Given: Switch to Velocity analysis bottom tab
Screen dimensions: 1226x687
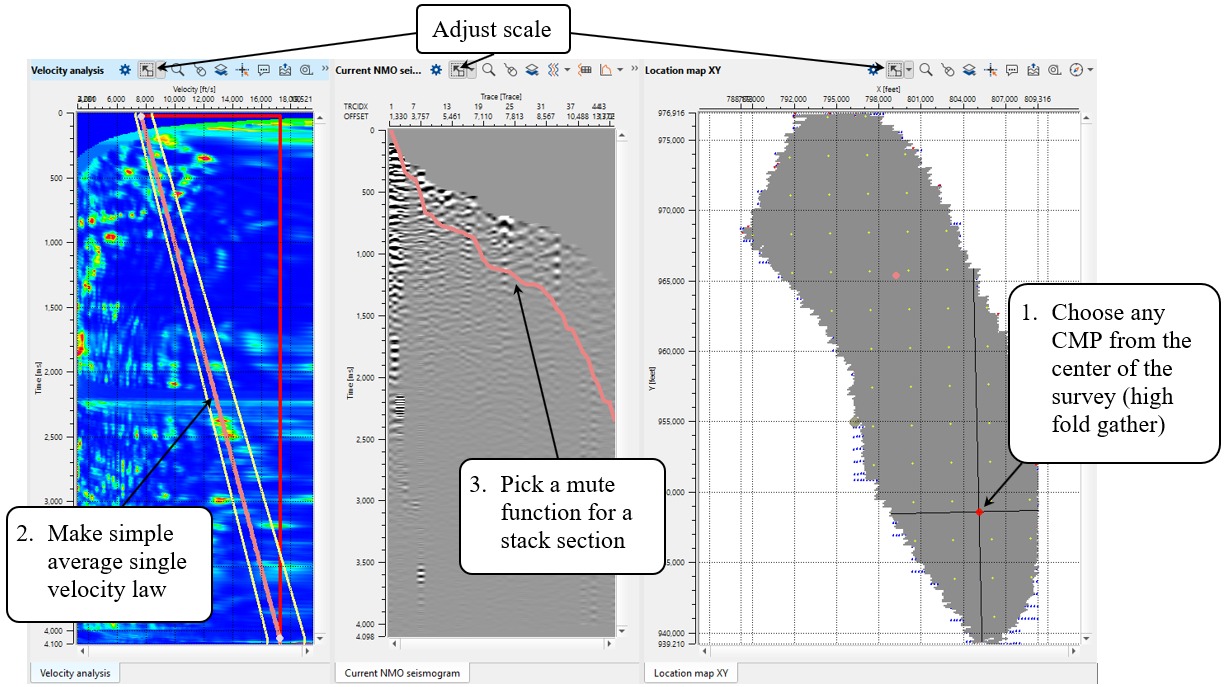Looking at the screenshot, I should coord(75,674).
